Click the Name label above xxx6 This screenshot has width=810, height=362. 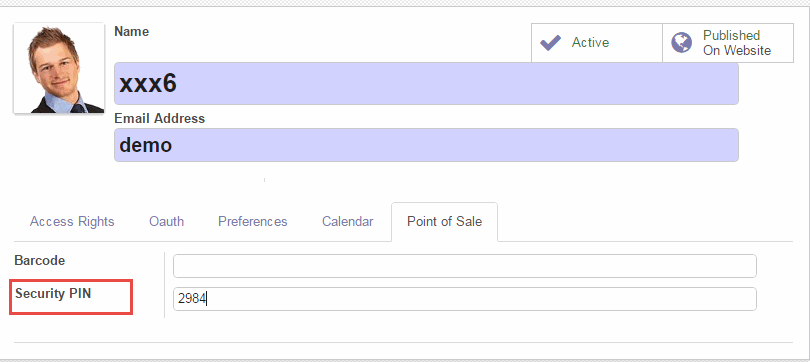(132, 32)
